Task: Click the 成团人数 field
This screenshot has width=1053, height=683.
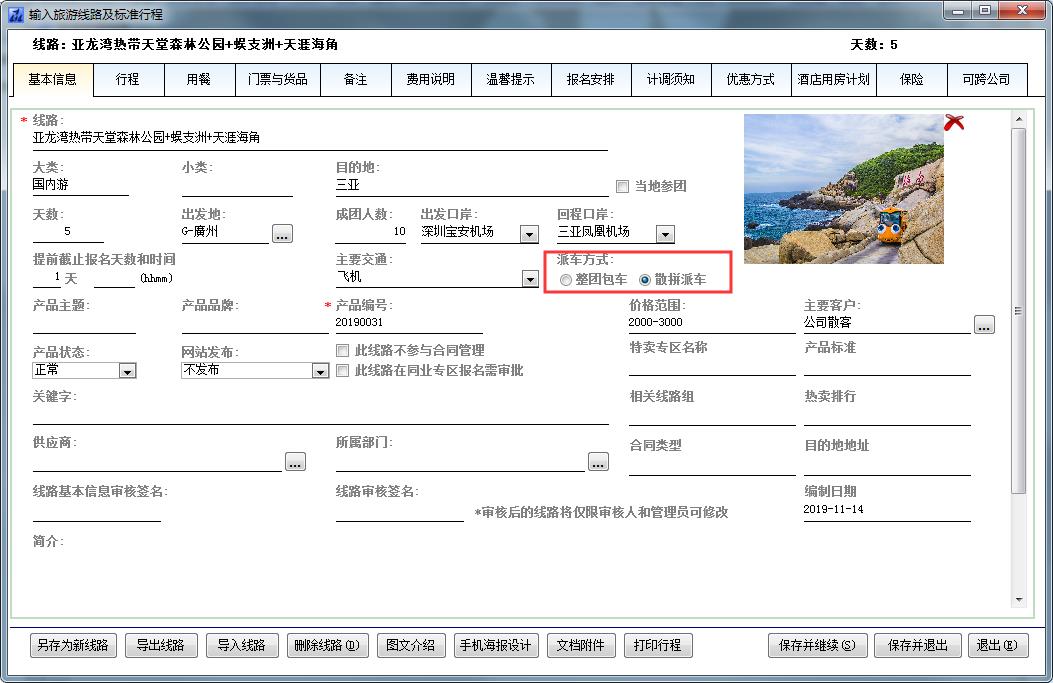Action: [371, 232]
